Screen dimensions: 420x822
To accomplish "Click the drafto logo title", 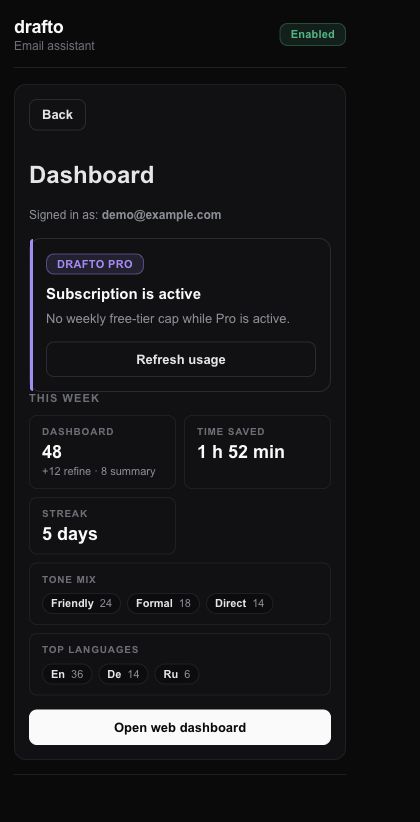I will pos(39,27).
